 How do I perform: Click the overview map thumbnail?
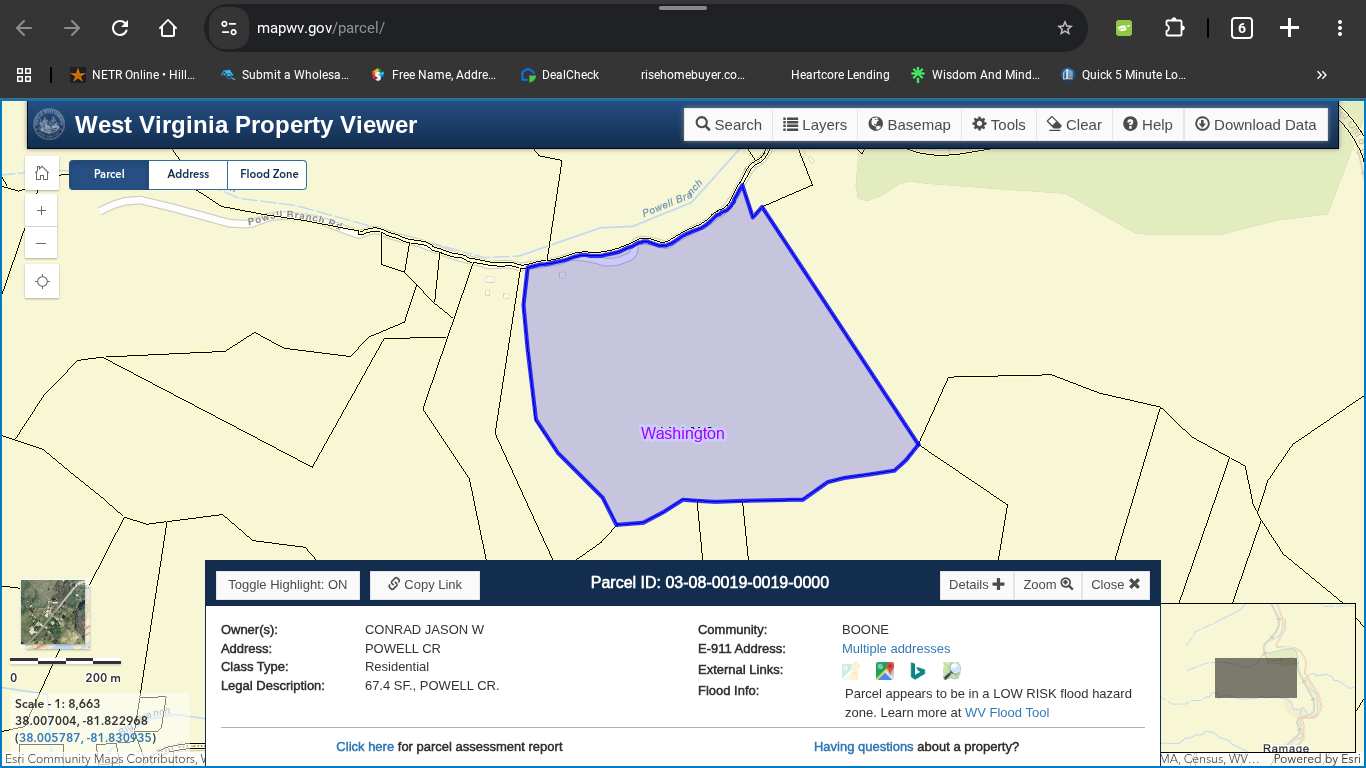[54, 612]
